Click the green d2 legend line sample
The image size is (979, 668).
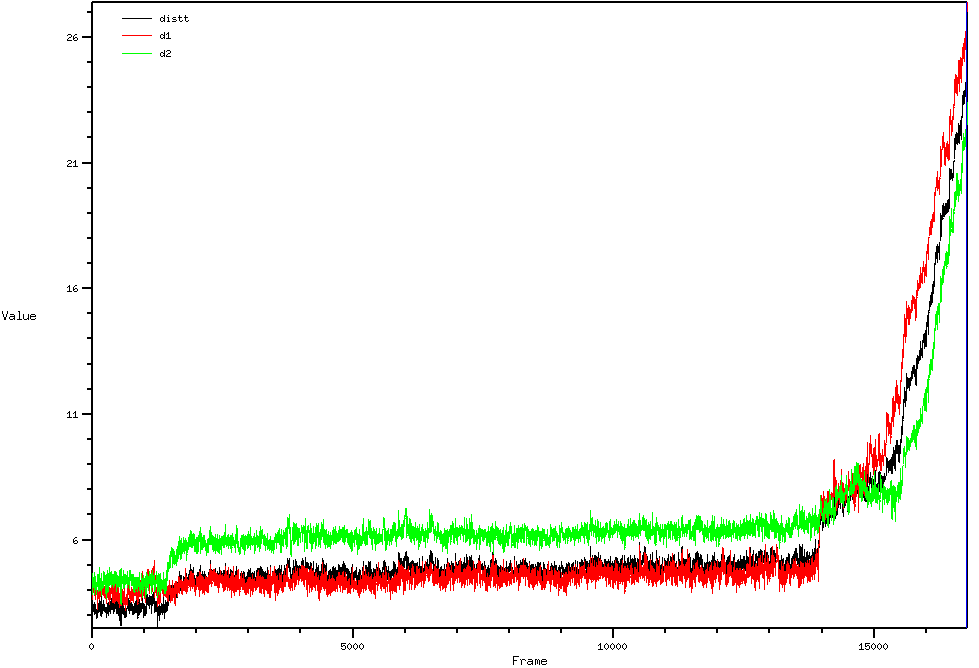[x=137, y=54]
